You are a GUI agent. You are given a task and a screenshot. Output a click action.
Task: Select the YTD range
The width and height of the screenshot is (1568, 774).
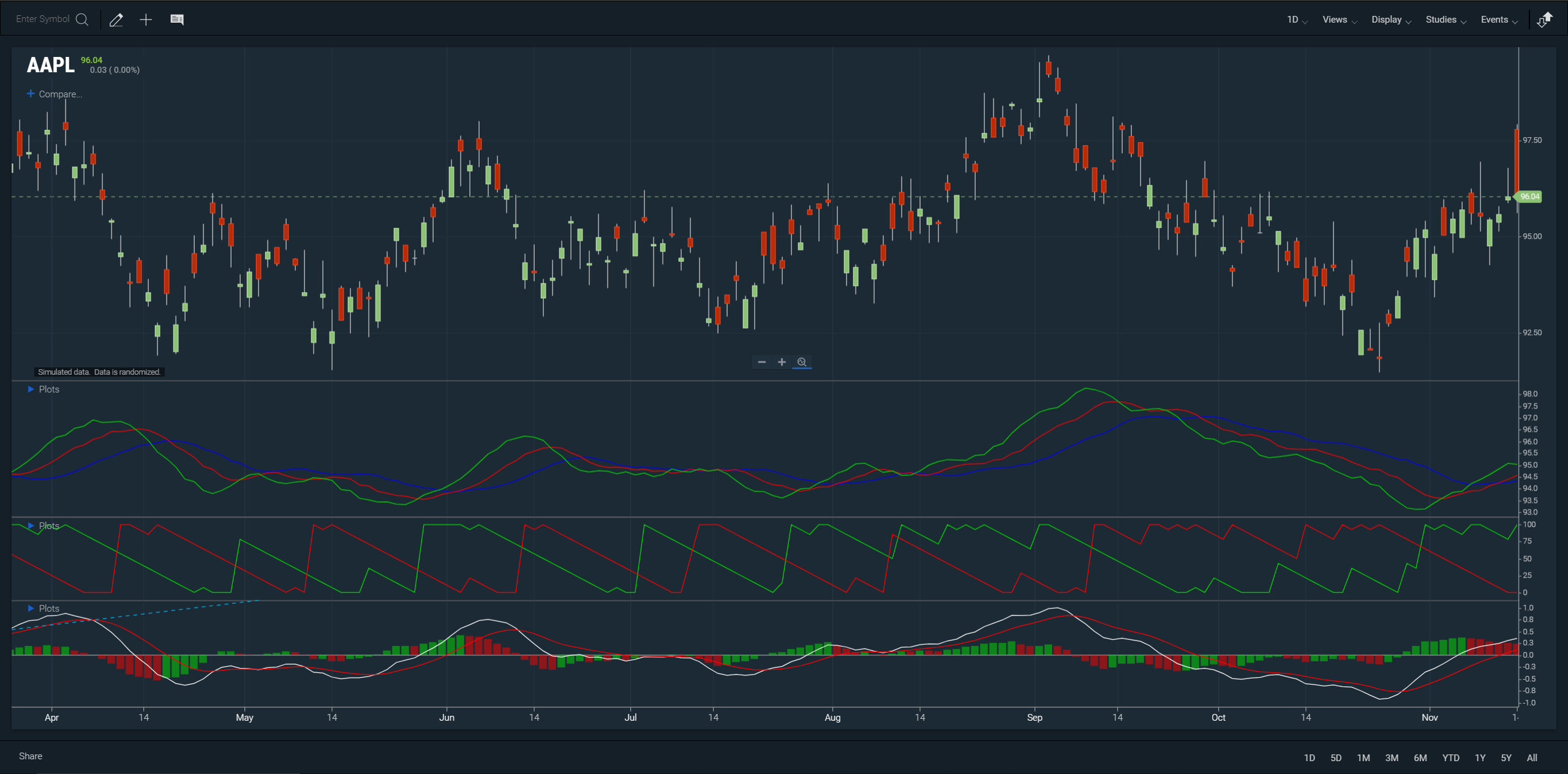coord(1450,758)
